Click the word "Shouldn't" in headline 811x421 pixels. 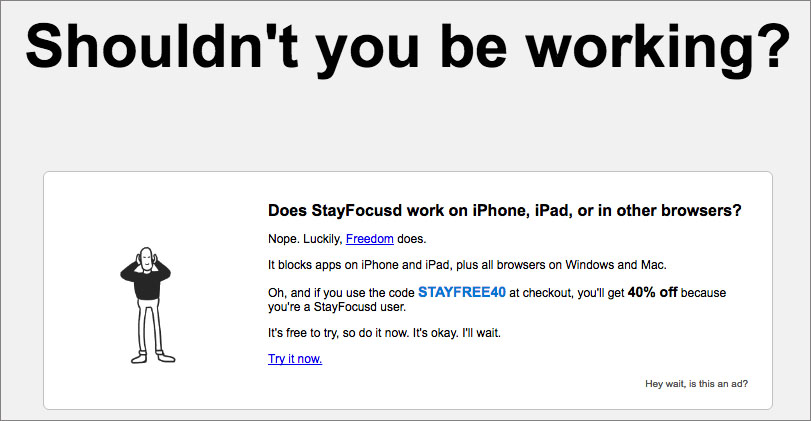(x=162, y=46)
